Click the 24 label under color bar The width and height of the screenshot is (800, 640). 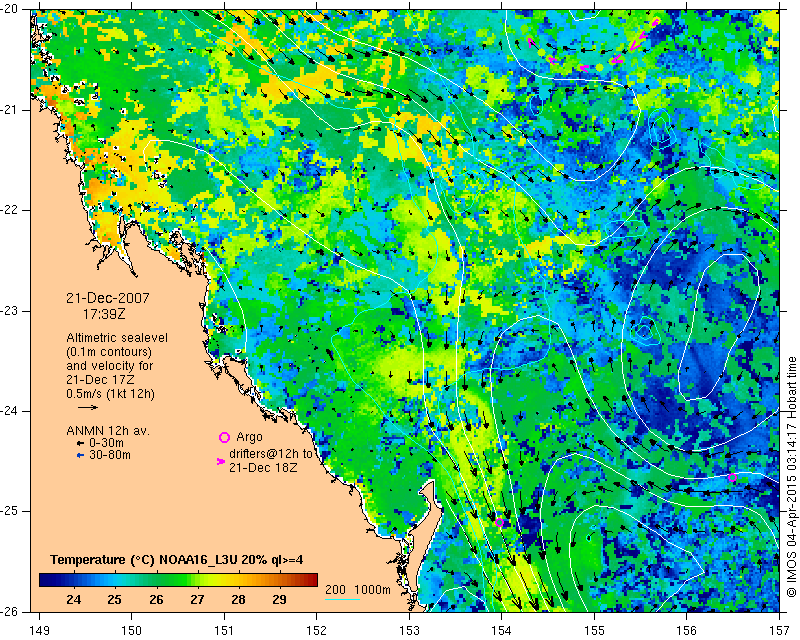(73, 600)
